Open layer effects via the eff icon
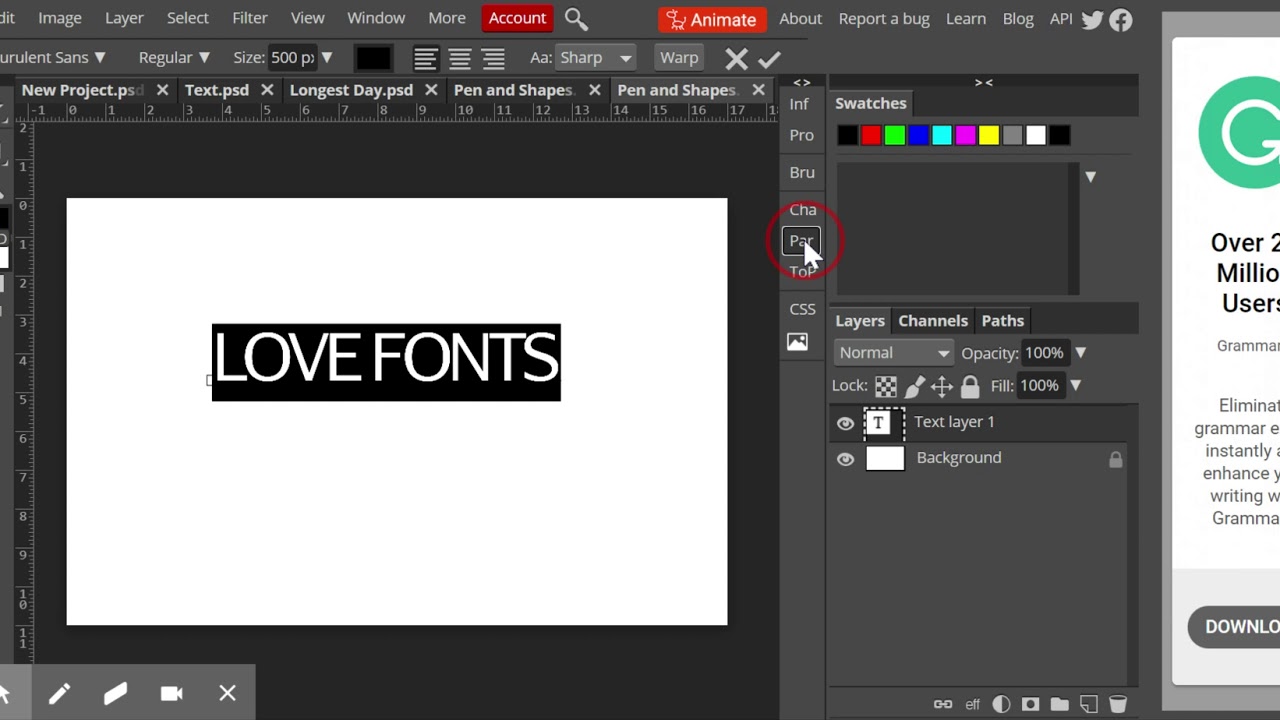The width and height of the screenshot is (1280, 720). 972,704
